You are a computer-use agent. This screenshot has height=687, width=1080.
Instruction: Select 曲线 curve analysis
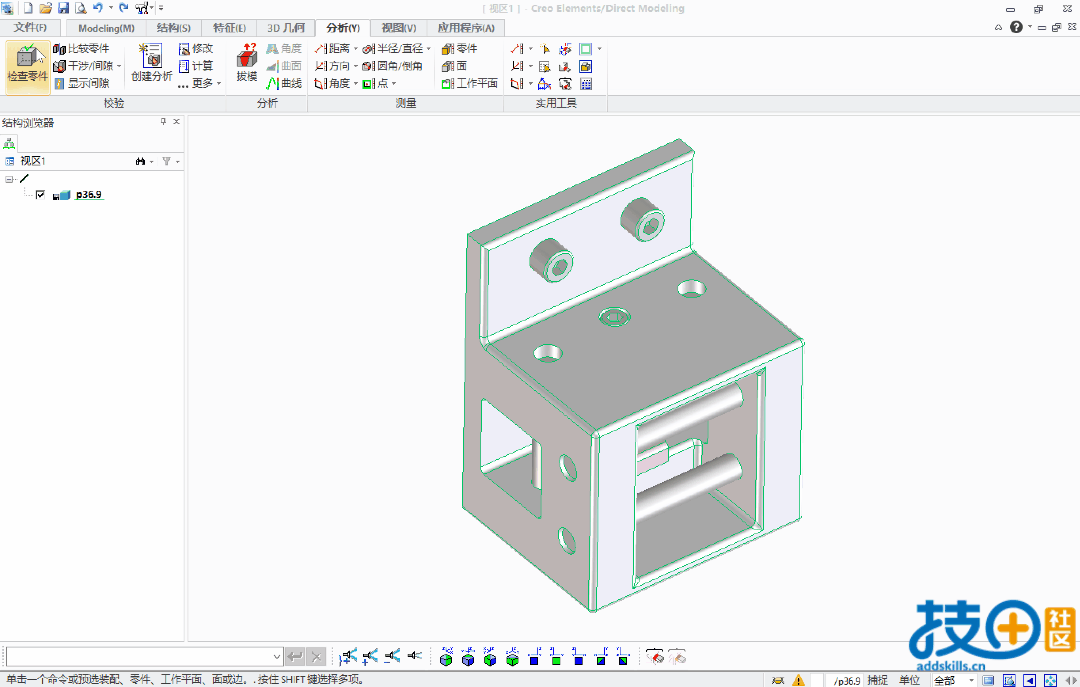pos(284,83)
